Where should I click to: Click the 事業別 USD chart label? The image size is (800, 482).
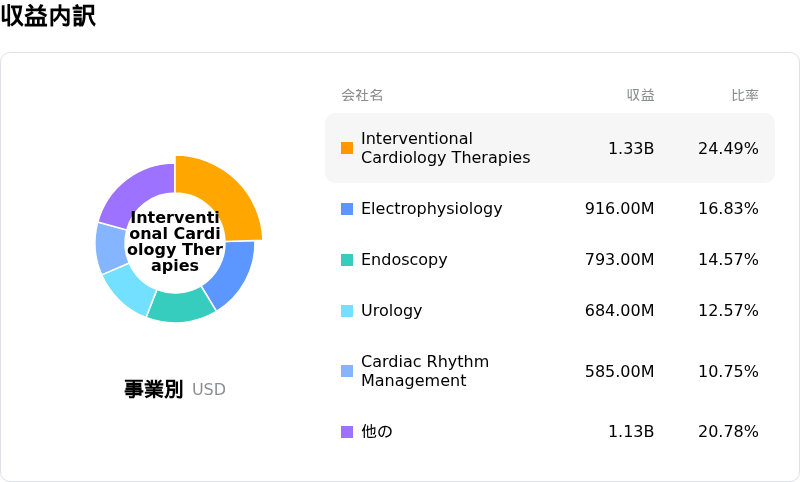[x=175, y=389]
